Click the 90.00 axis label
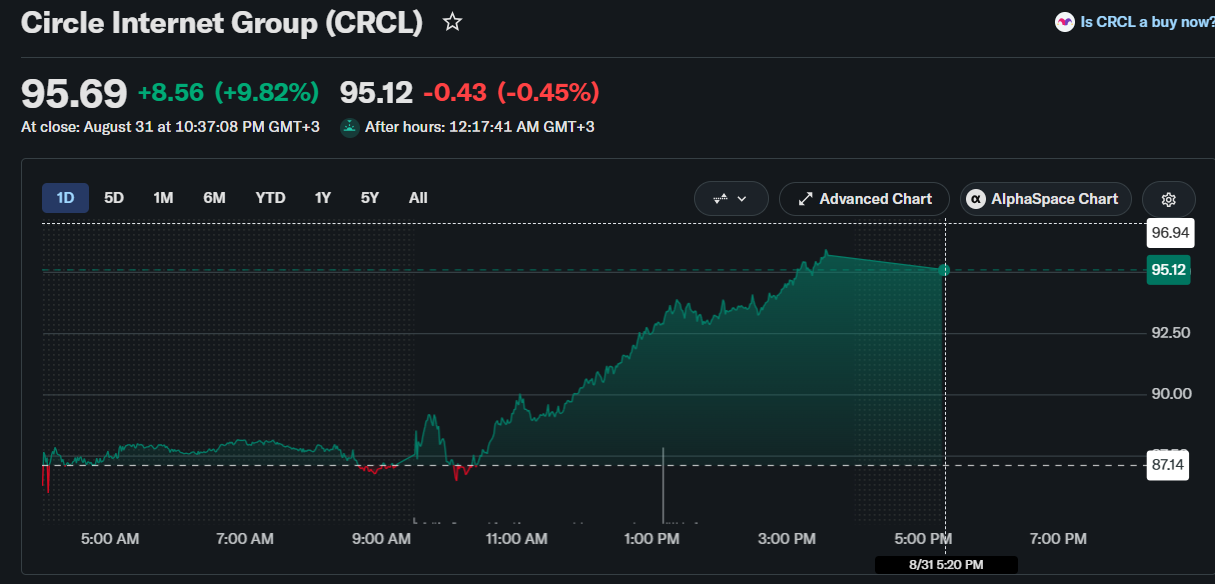Image resolution: width=1215 pixels, height=584 pixels. point(1170,394)
